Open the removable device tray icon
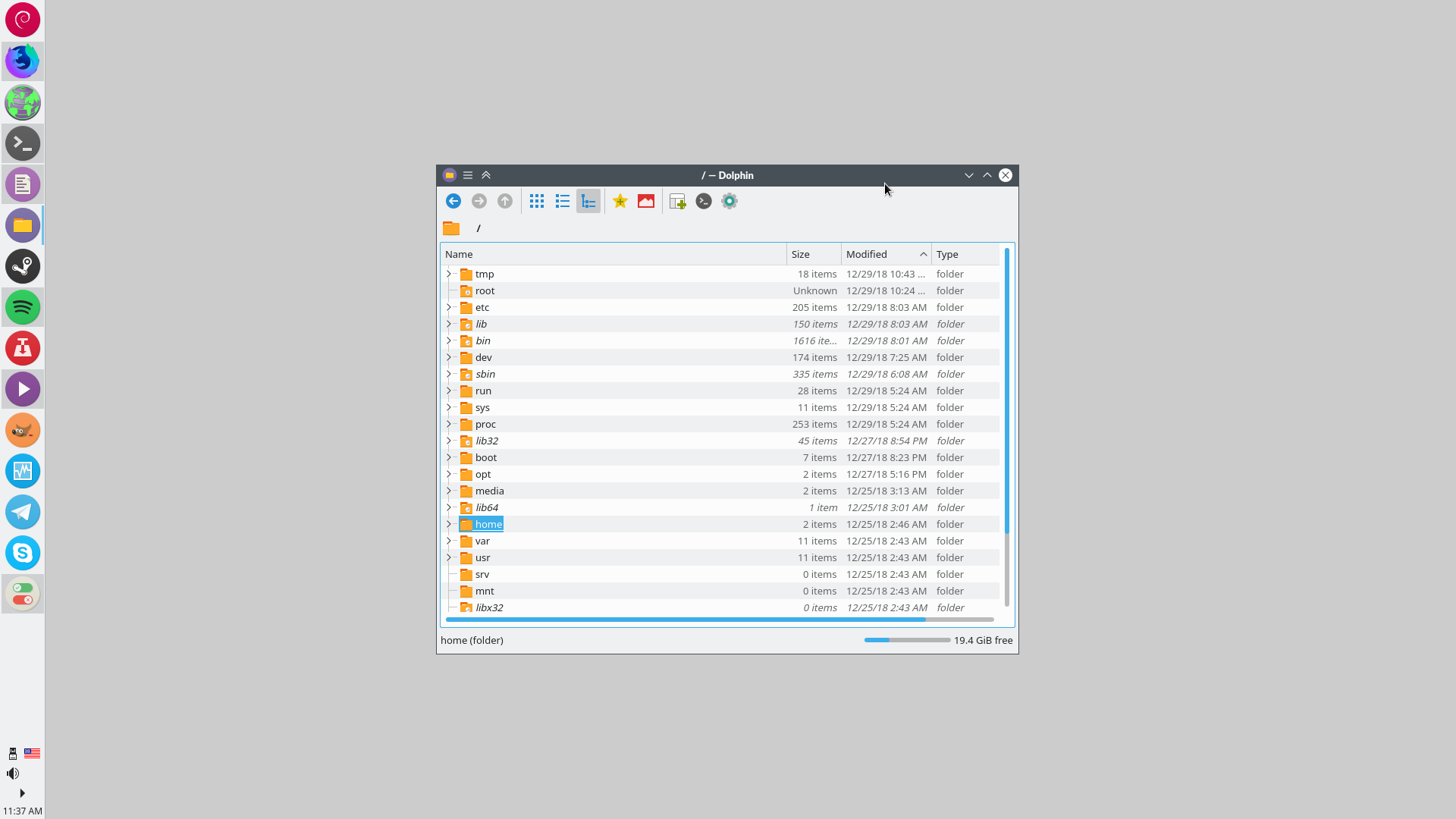 [12, 753]
